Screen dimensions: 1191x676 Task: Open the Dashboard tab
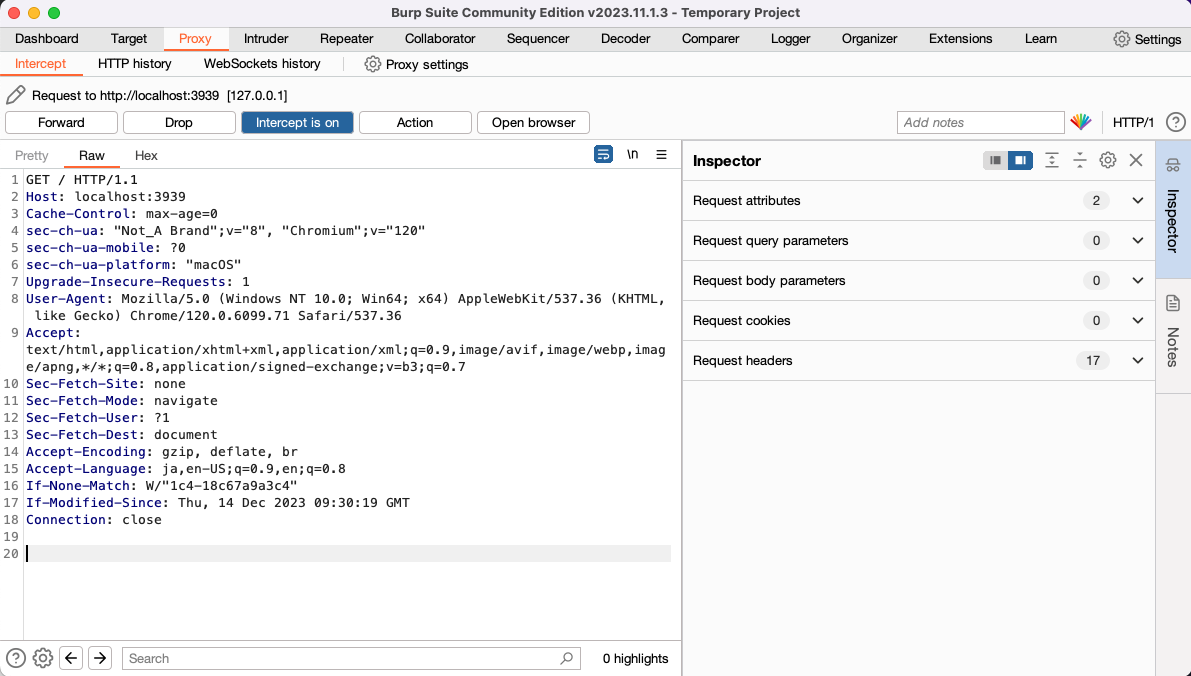tap(46, 39)
